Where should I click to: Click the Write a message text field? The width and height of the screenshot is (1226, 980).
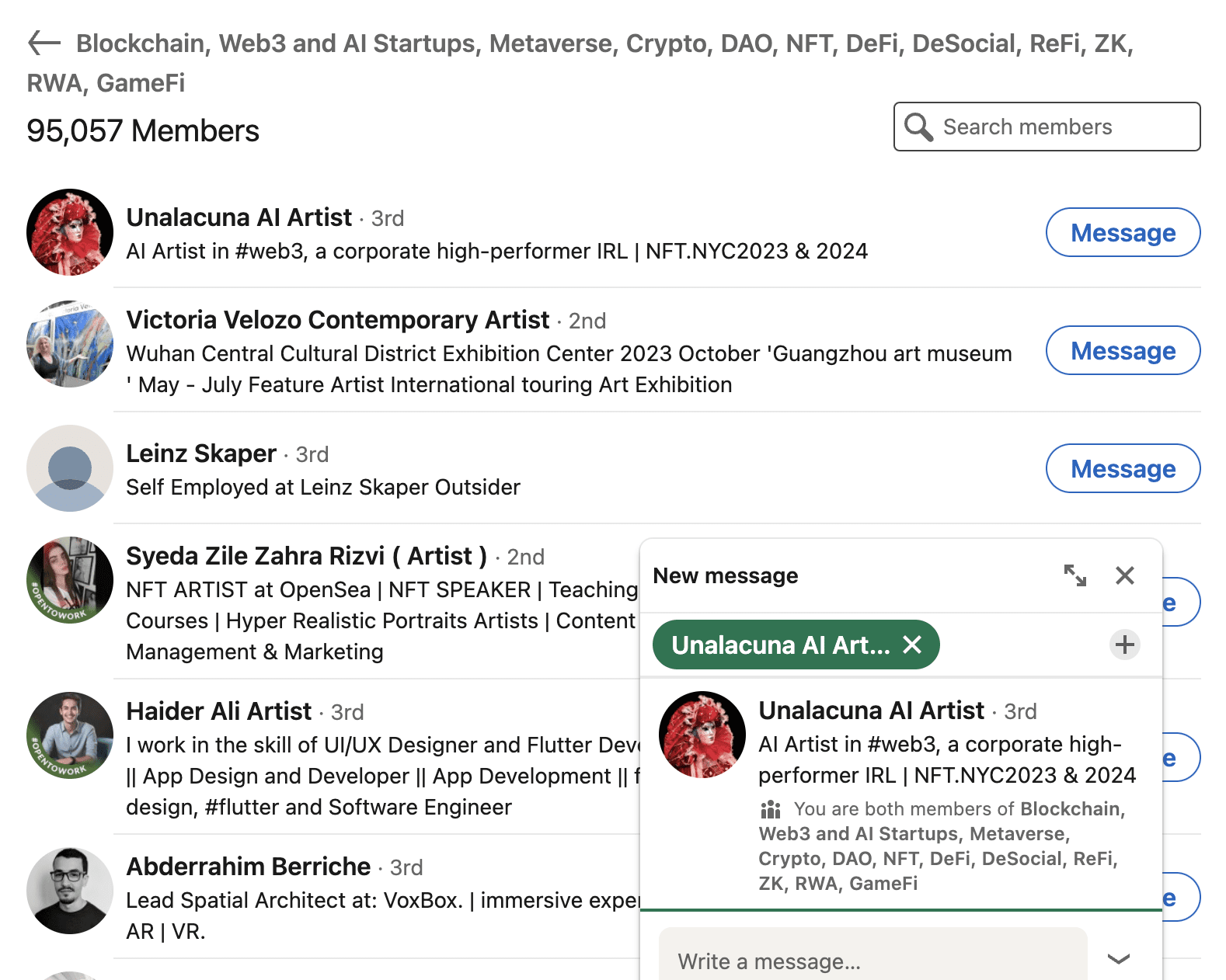855,961
